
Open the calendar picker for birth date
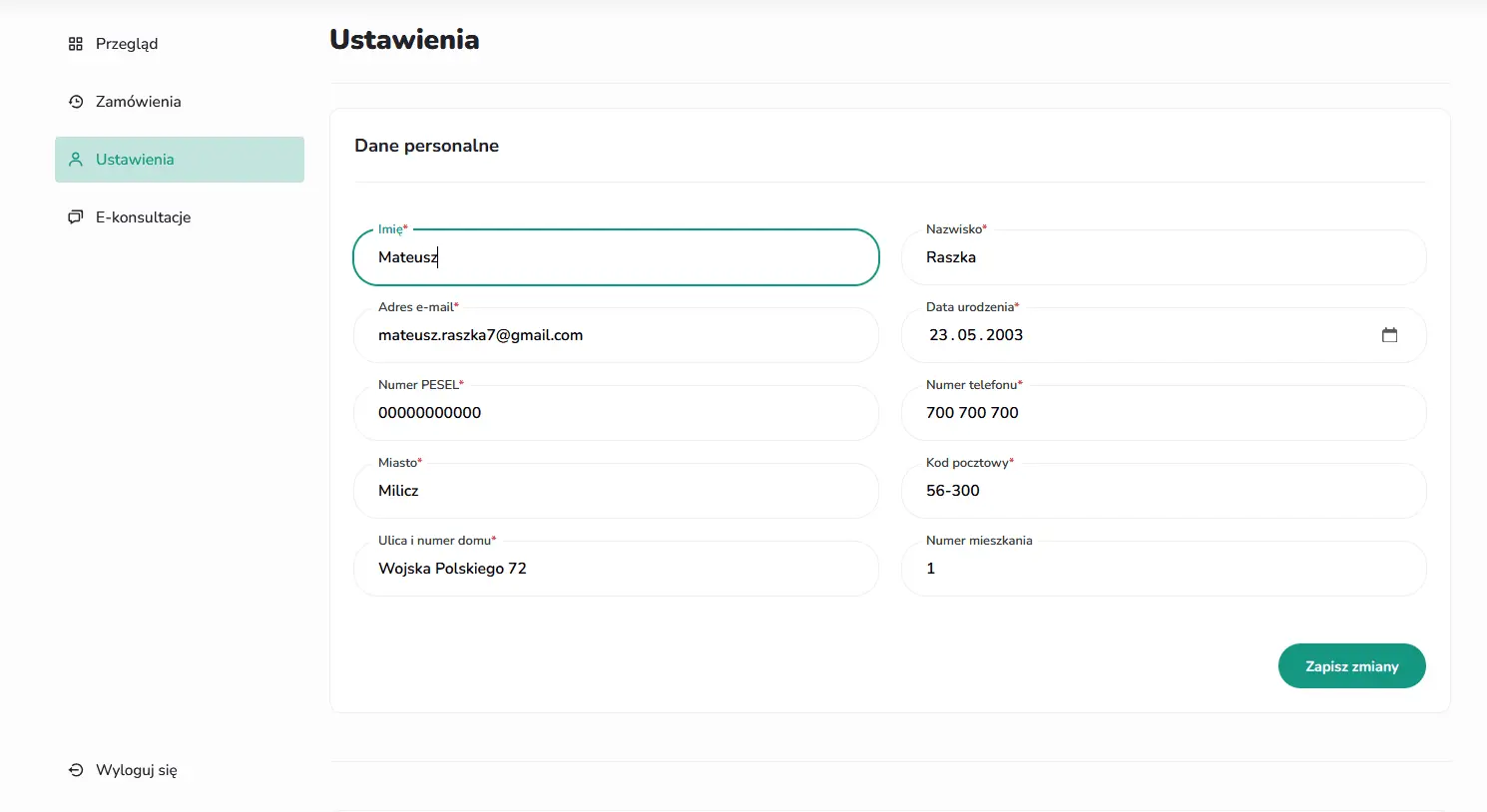1389,335
